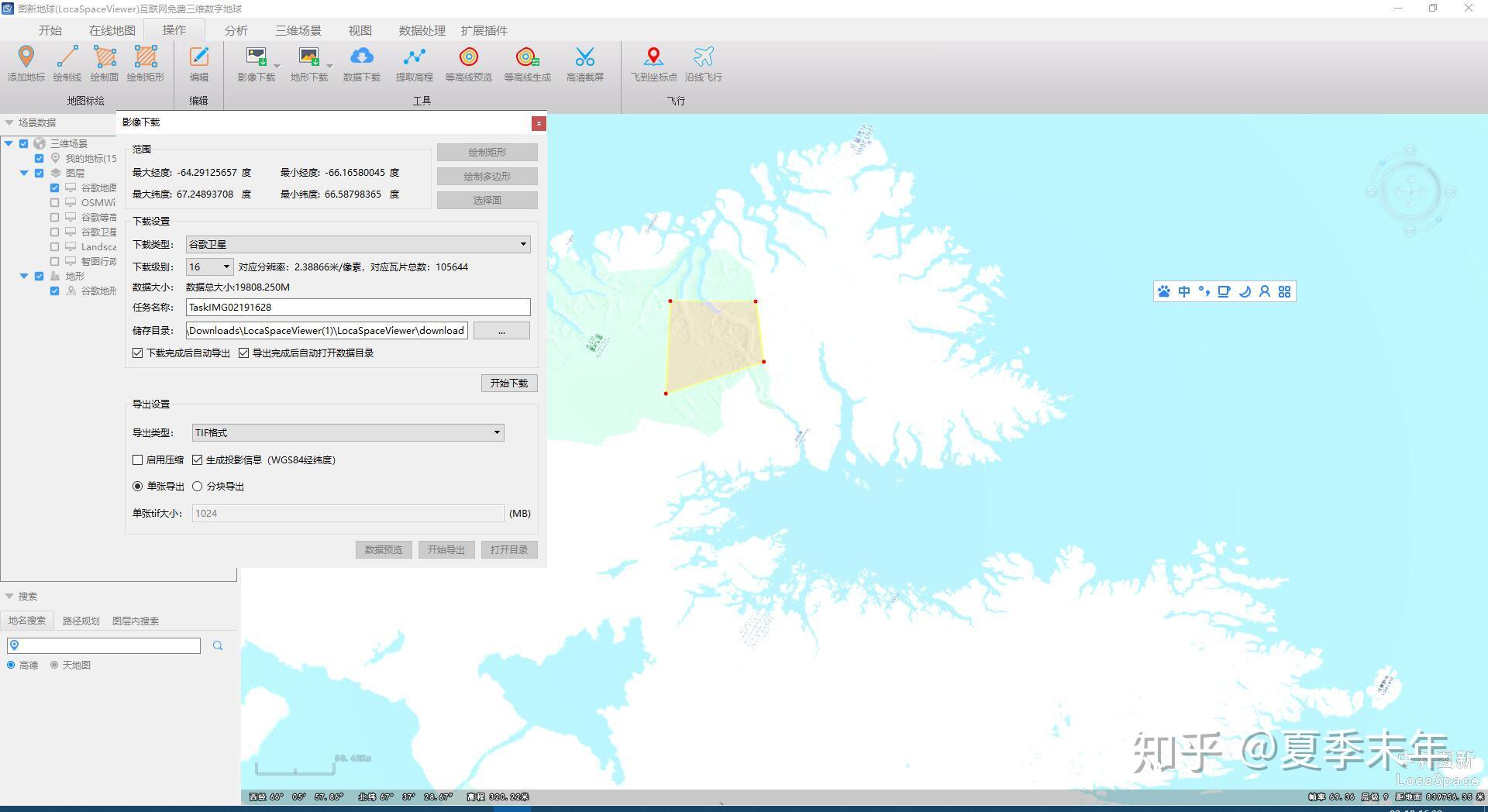The width and height of the screenshot is (1488, 812).
Task: Click the 绘制多边形 button in dialog
Action: pos(487,176)
